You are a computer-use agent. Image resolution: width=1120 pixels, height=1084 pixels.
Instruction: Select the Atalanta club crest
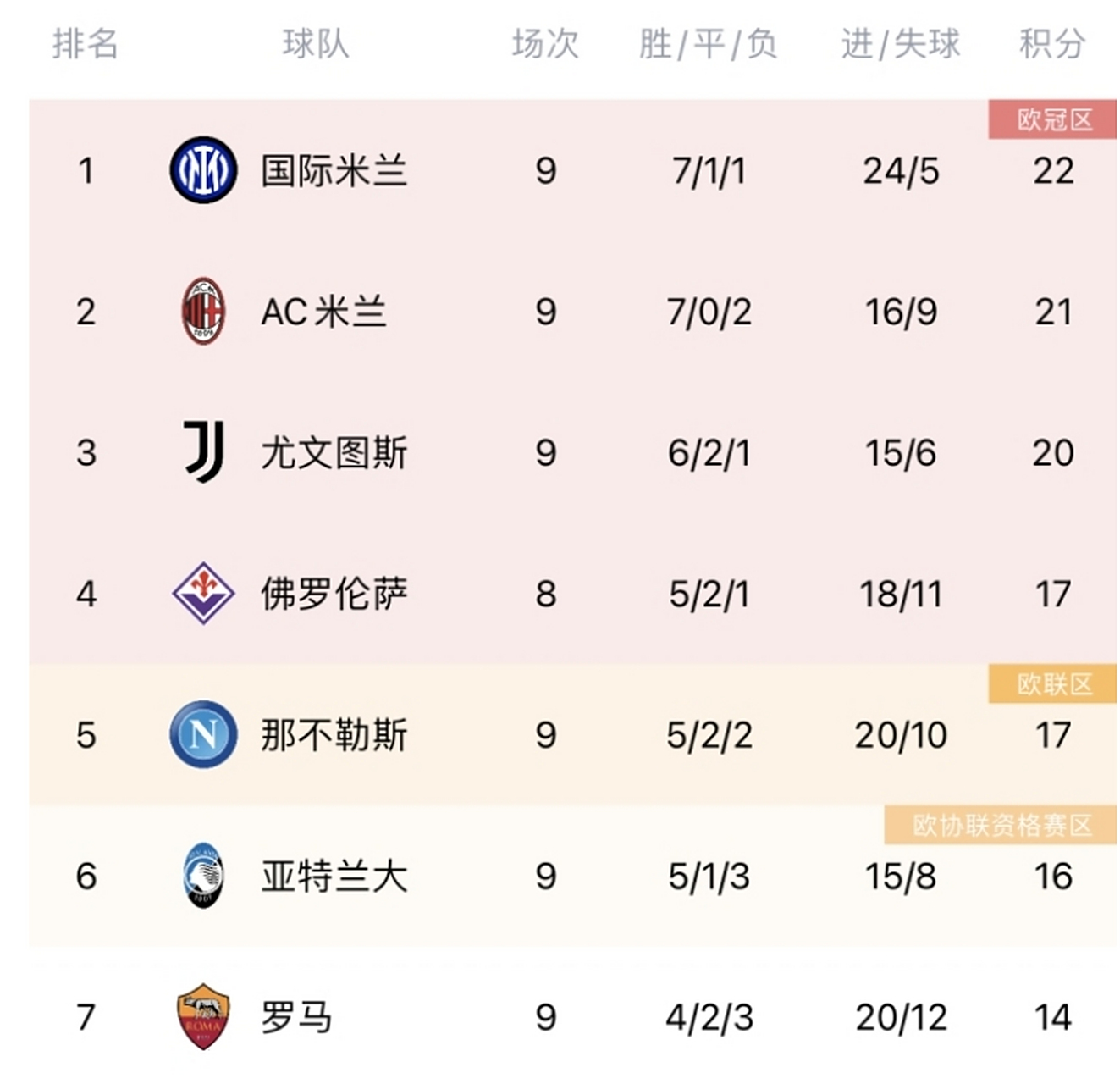[203, 876]
